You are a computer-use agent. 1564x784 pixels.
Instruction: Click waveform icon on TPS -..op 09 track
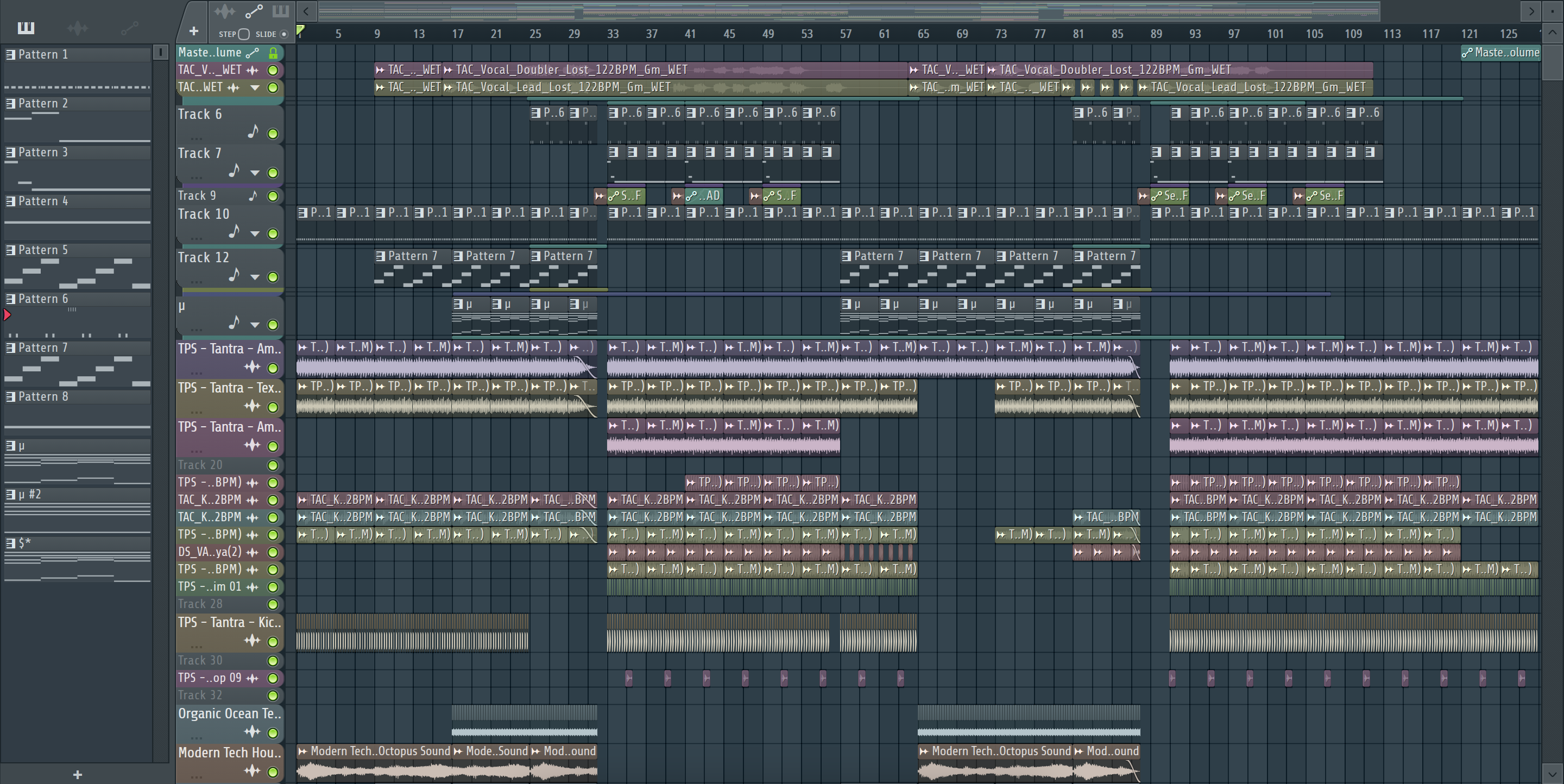click(252, 678)
